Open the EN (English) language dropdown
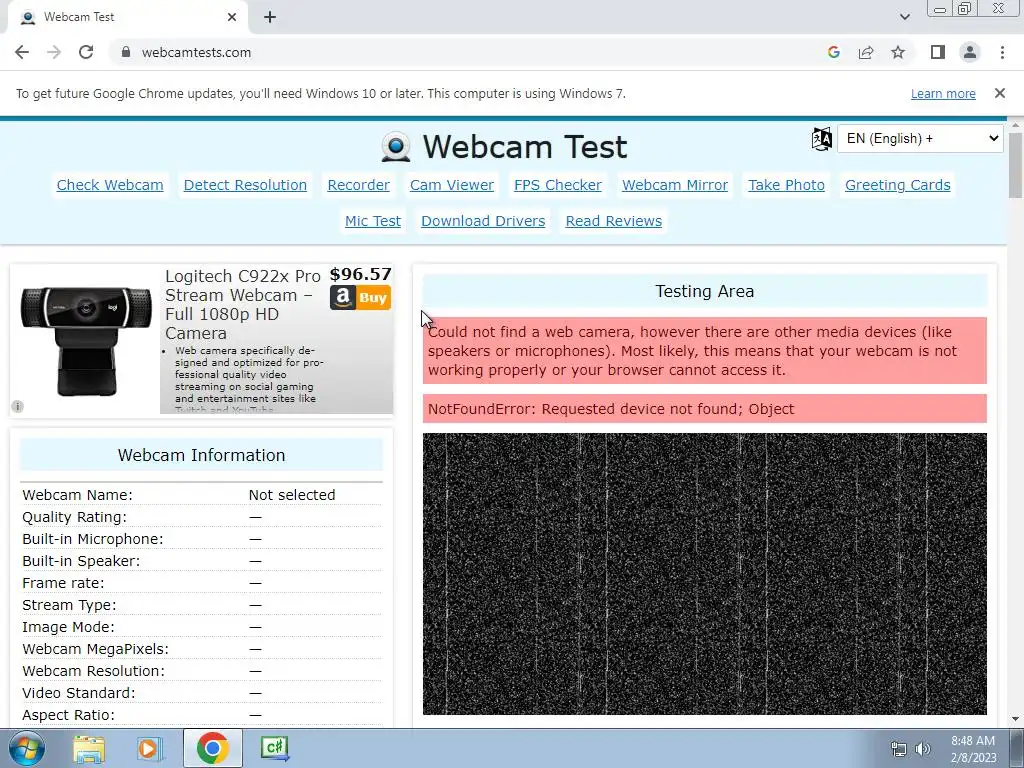The image size is (1024, 768). point(920,138)
